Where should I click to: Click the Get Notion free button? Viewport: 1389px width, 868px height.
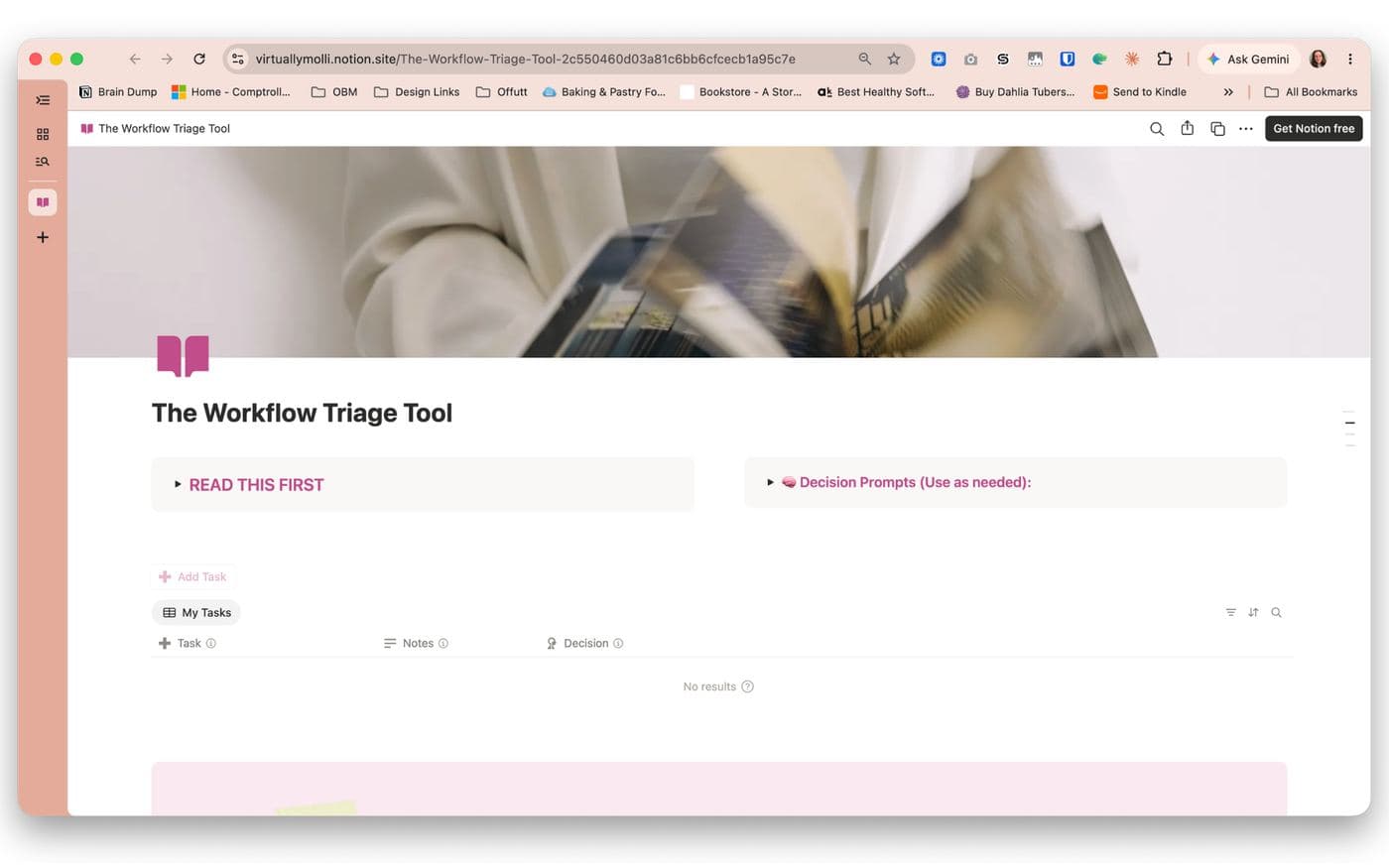1314,129
